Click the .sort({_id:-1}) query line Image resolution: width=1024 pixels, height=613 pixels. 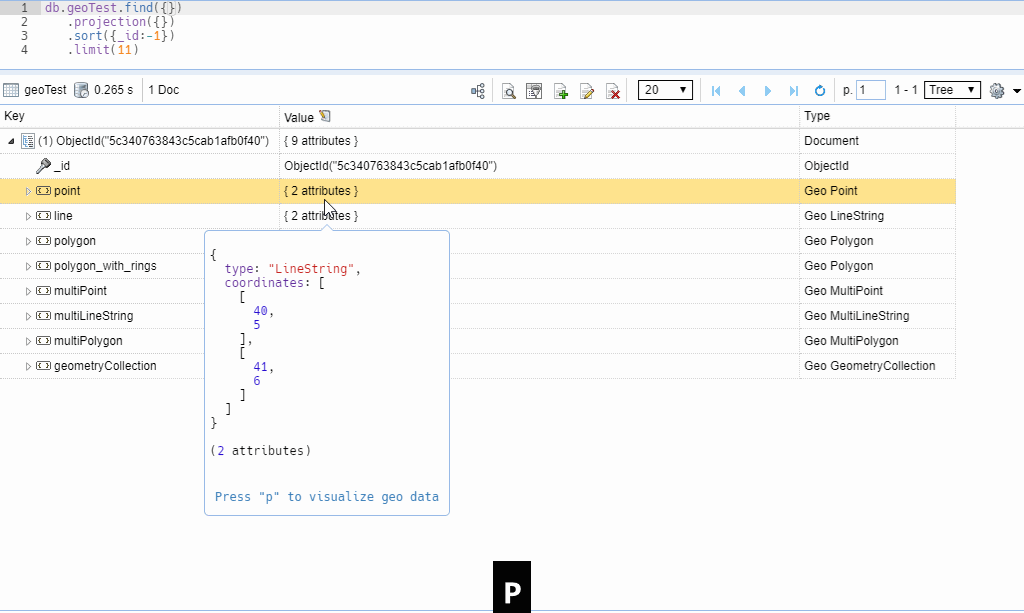(121, 35)
